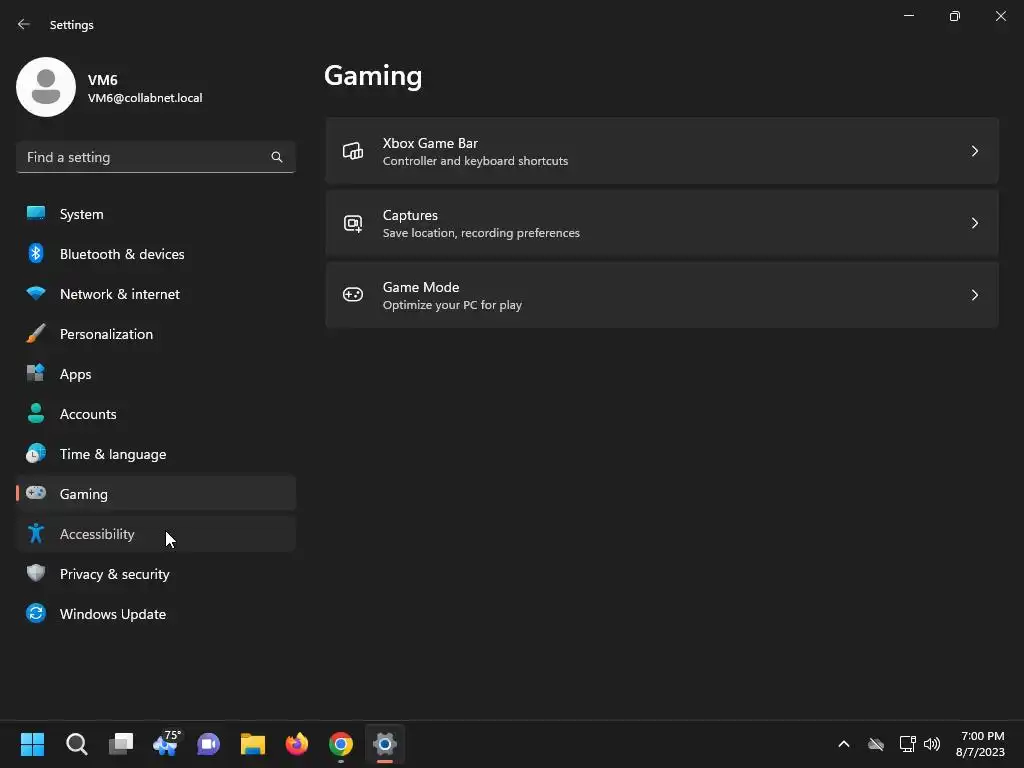
Task: Open Xbox Game Bar settings card
Action: pos(662,151)
